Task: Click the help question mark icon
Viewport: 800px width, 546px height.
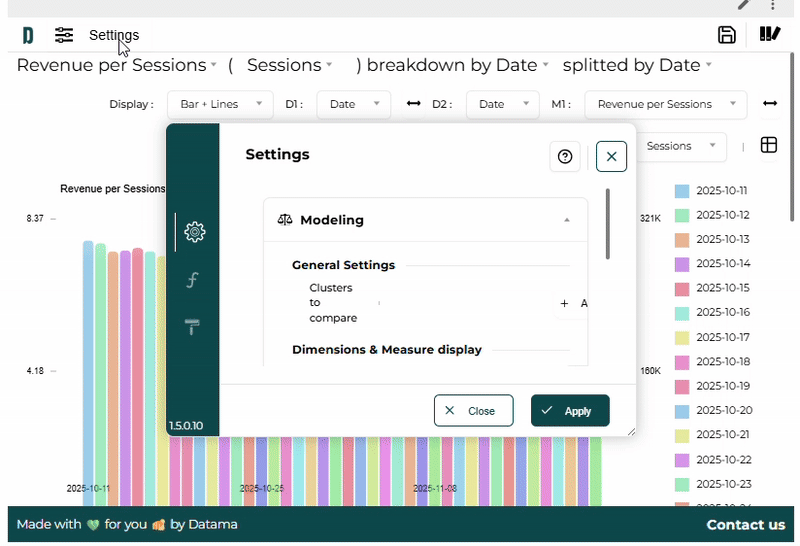Action: click(565, 157)
